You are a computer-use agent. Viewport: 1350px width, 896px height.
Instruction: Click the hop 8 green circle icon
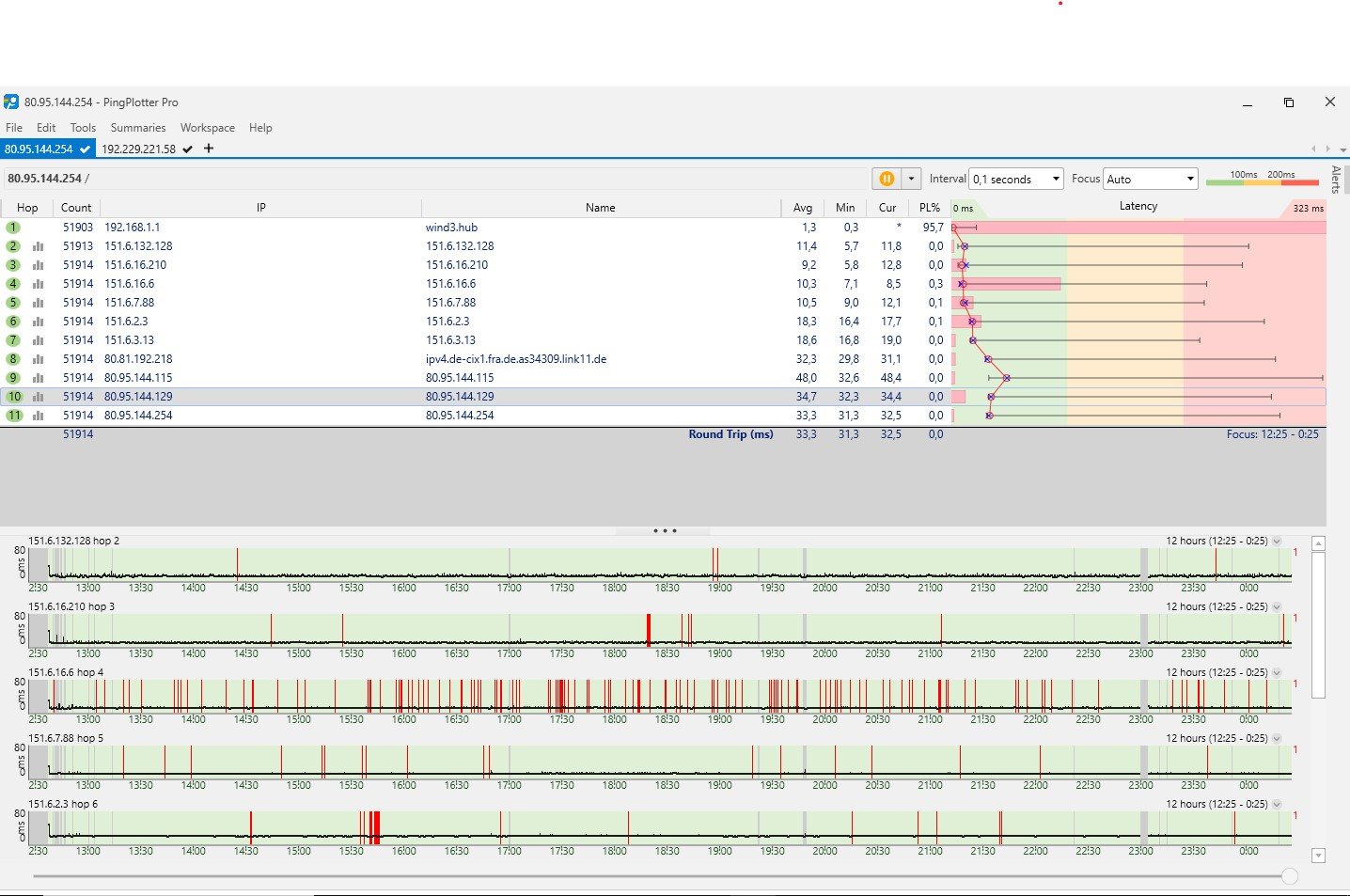coord(13,359)
